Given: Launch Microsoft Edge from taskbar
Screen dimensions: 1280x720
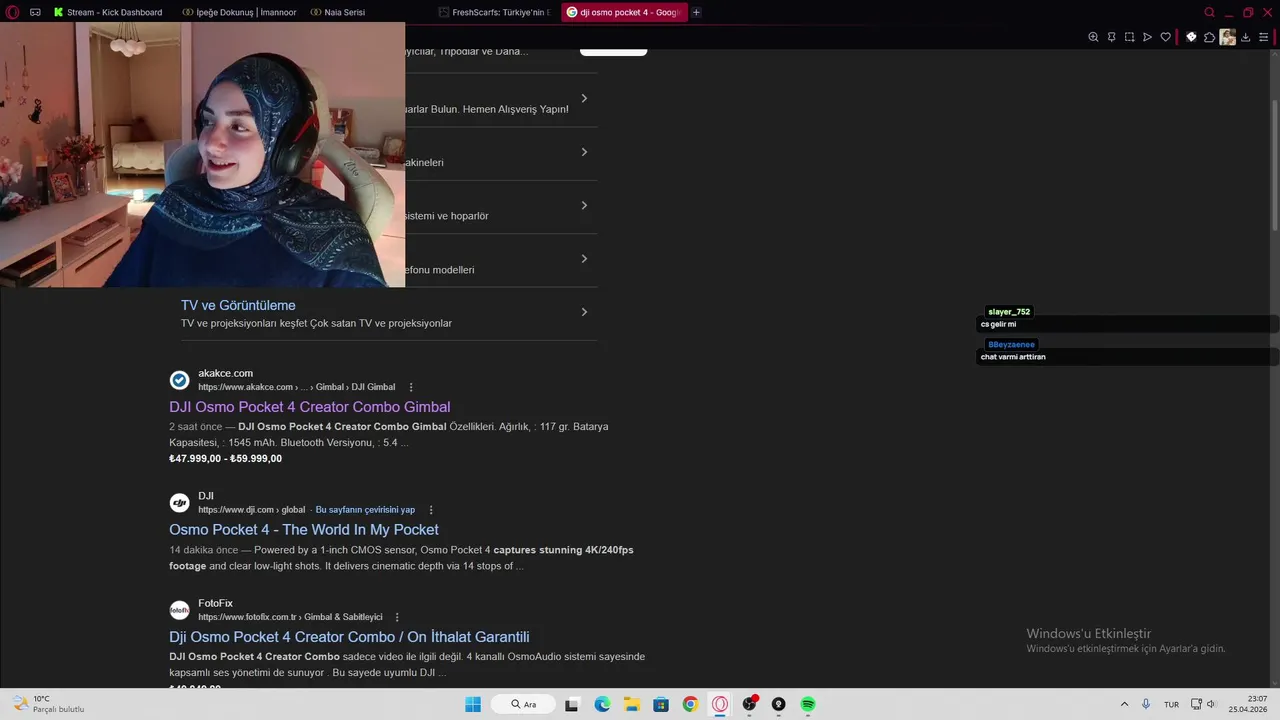Looking at the screenshot, I should (x=602, y=704).
